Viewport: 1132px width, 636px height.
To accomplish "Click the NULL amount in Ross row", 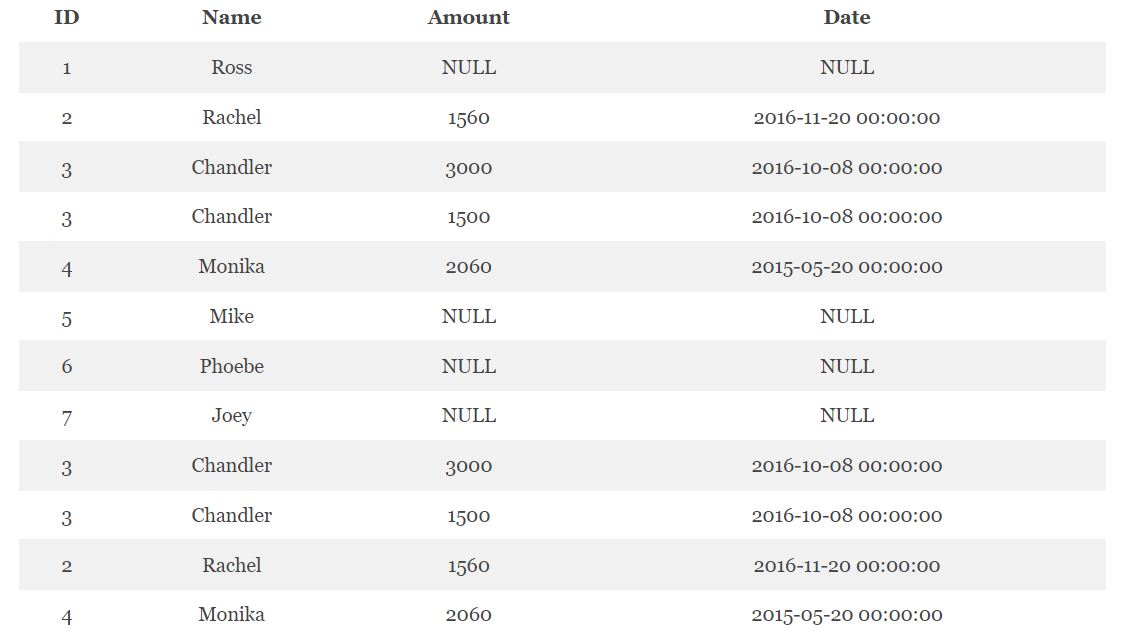I will point(469,67).
